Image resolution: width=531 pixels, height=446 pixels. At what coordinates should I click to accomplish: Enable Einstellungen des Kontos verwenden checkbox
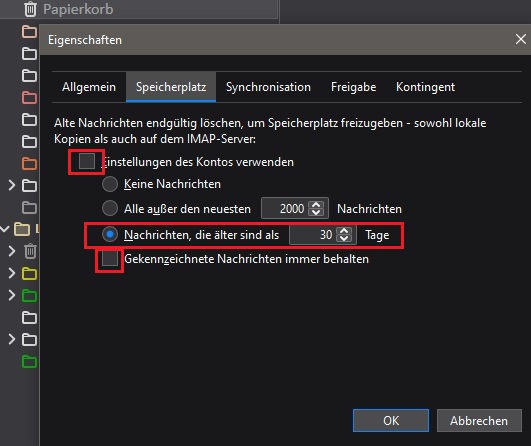click(x=87, y=161)
